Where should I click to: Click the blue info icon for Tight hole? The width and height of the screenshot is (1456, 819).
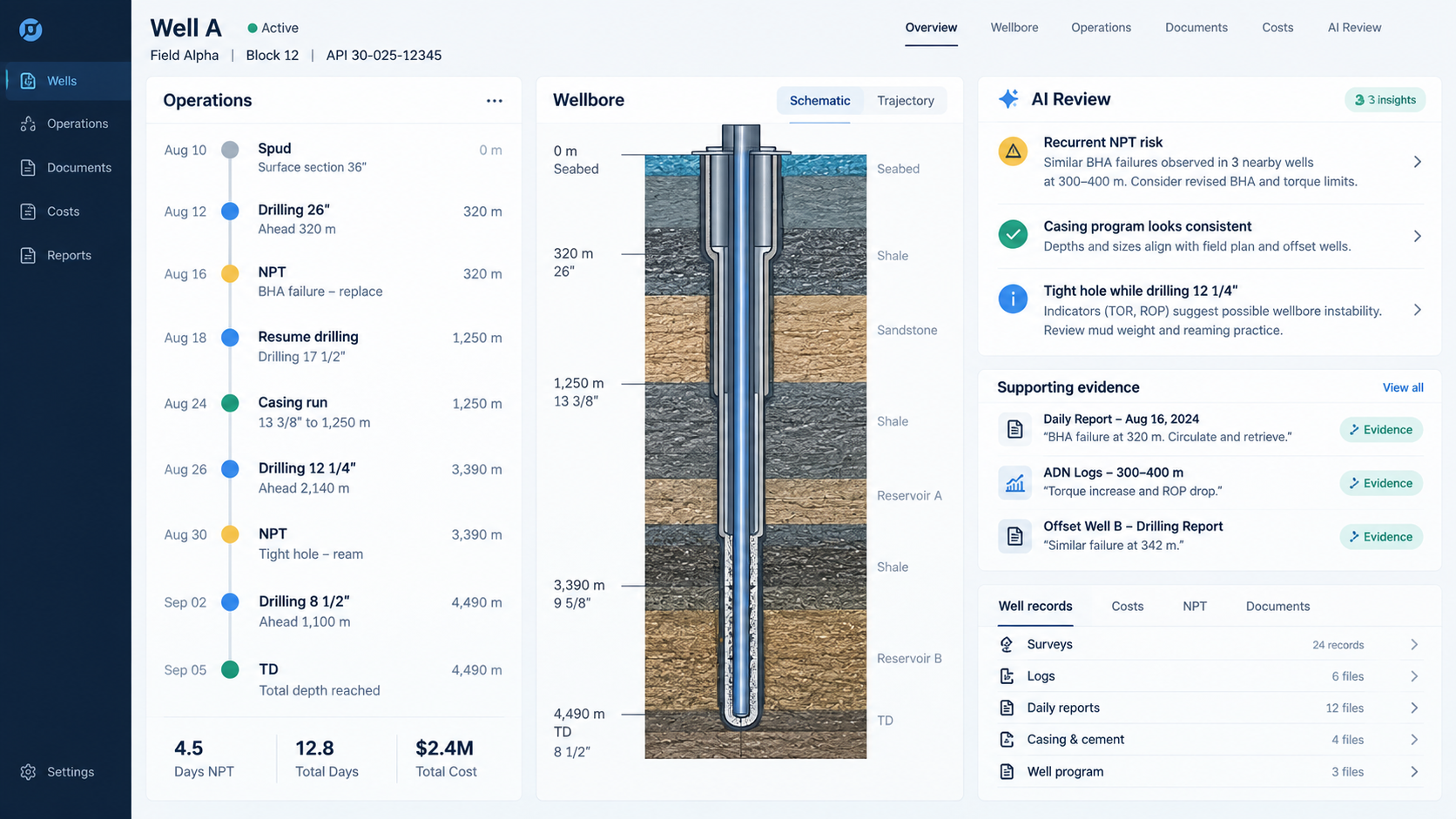(x=1013, y=299)
